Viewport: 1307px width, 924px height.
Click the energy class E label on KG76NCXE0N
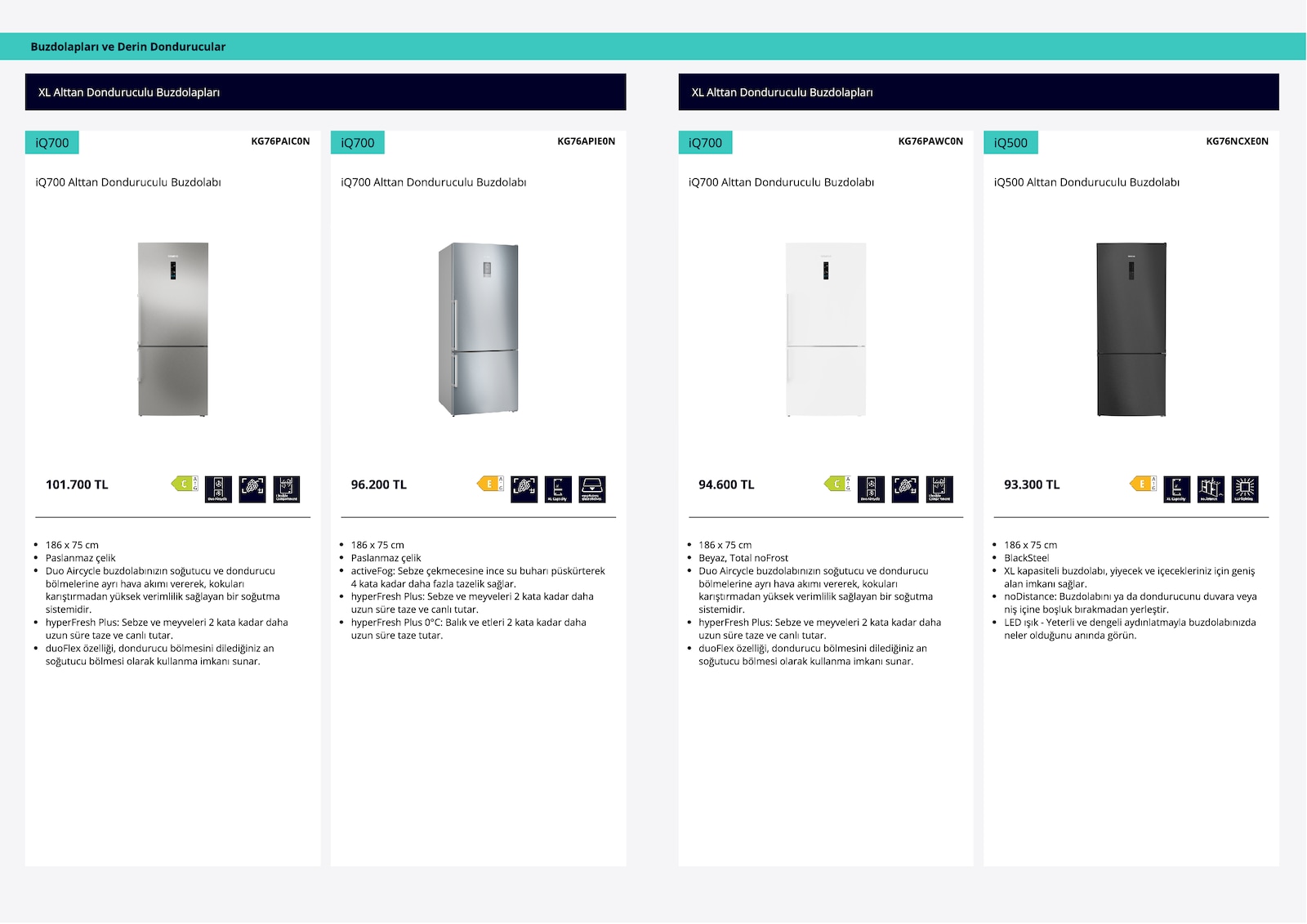tap(1144, 484)
